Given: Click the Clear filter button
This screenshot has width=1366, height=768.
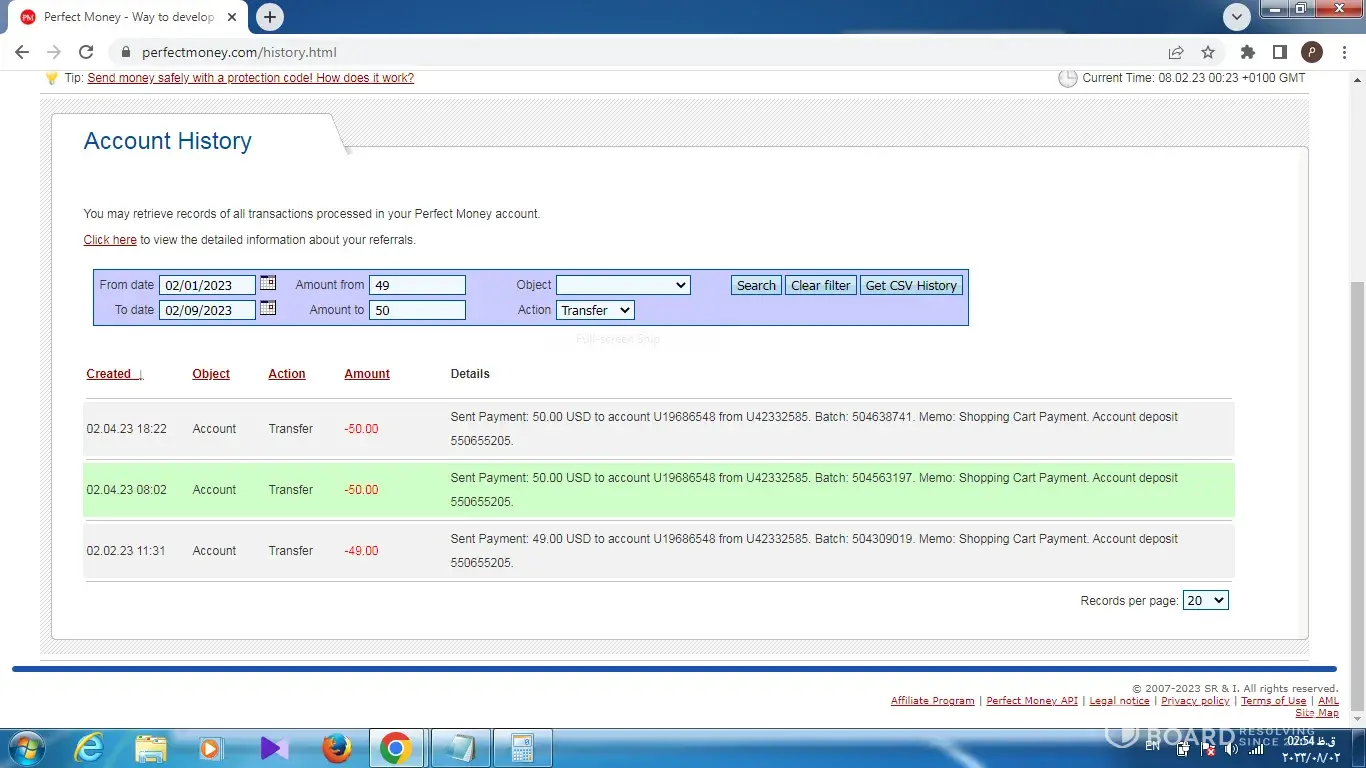Looking at the screenshot, I should tap(820, 285).
